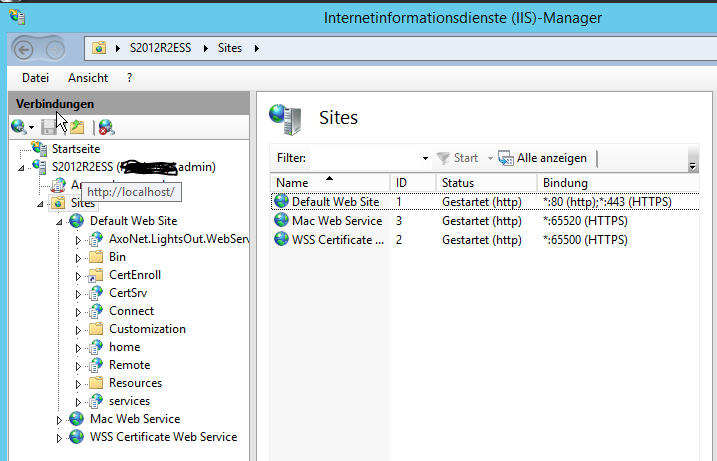Expand the Customization folder node
This screenshot has height=461, width=717.
pyautogui.click(x=78, y=330)
